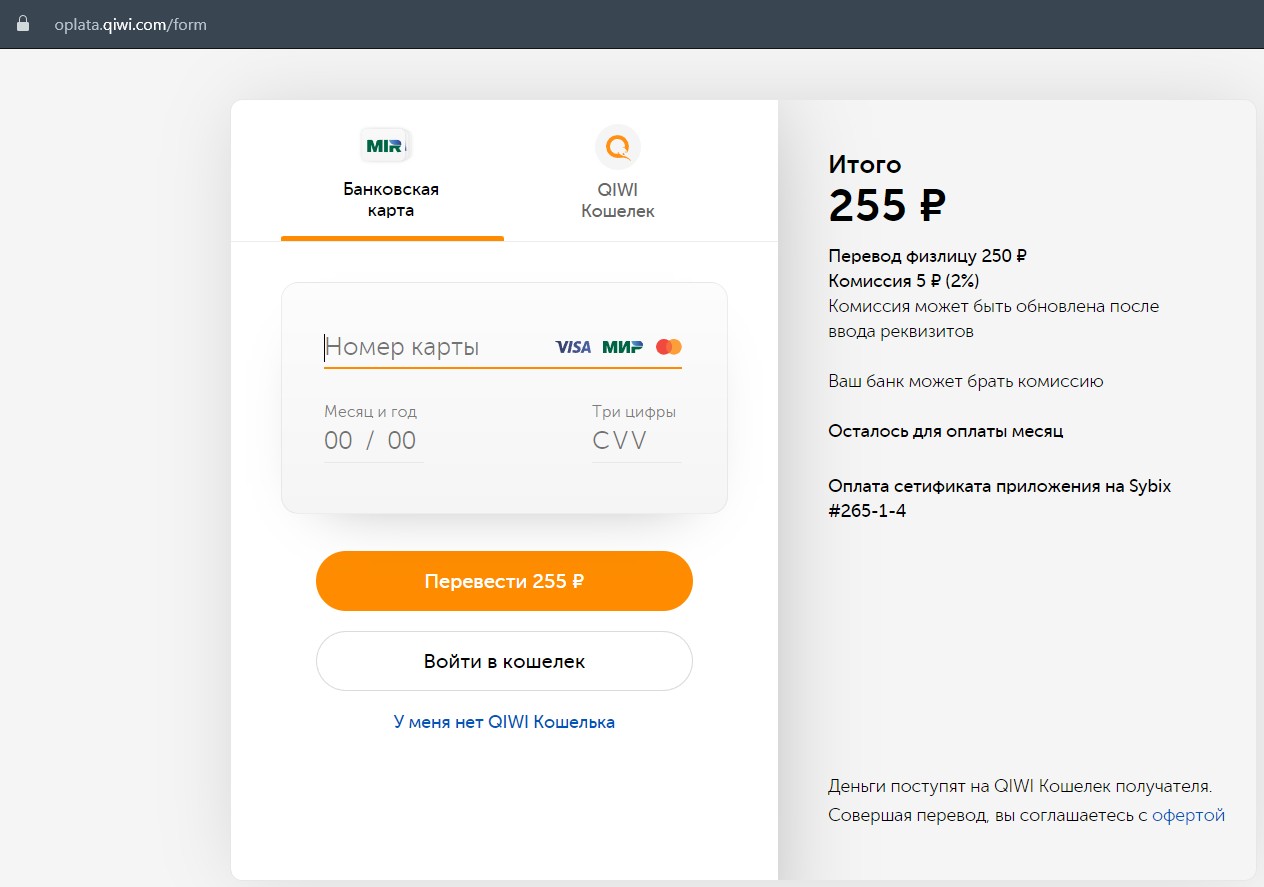Click the Перевод физлицу 250 ₽ line

pos(927,256)
